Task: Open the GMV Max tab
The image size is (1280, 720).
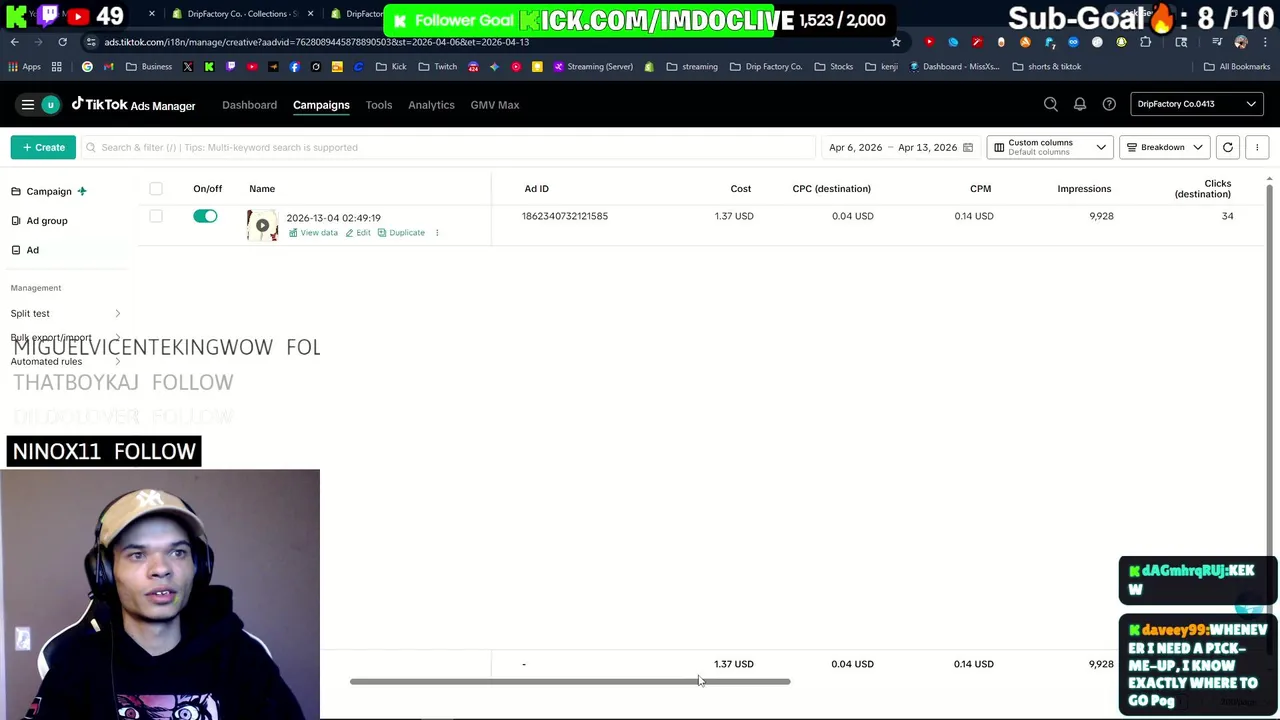Action: (x=494, y=105)
